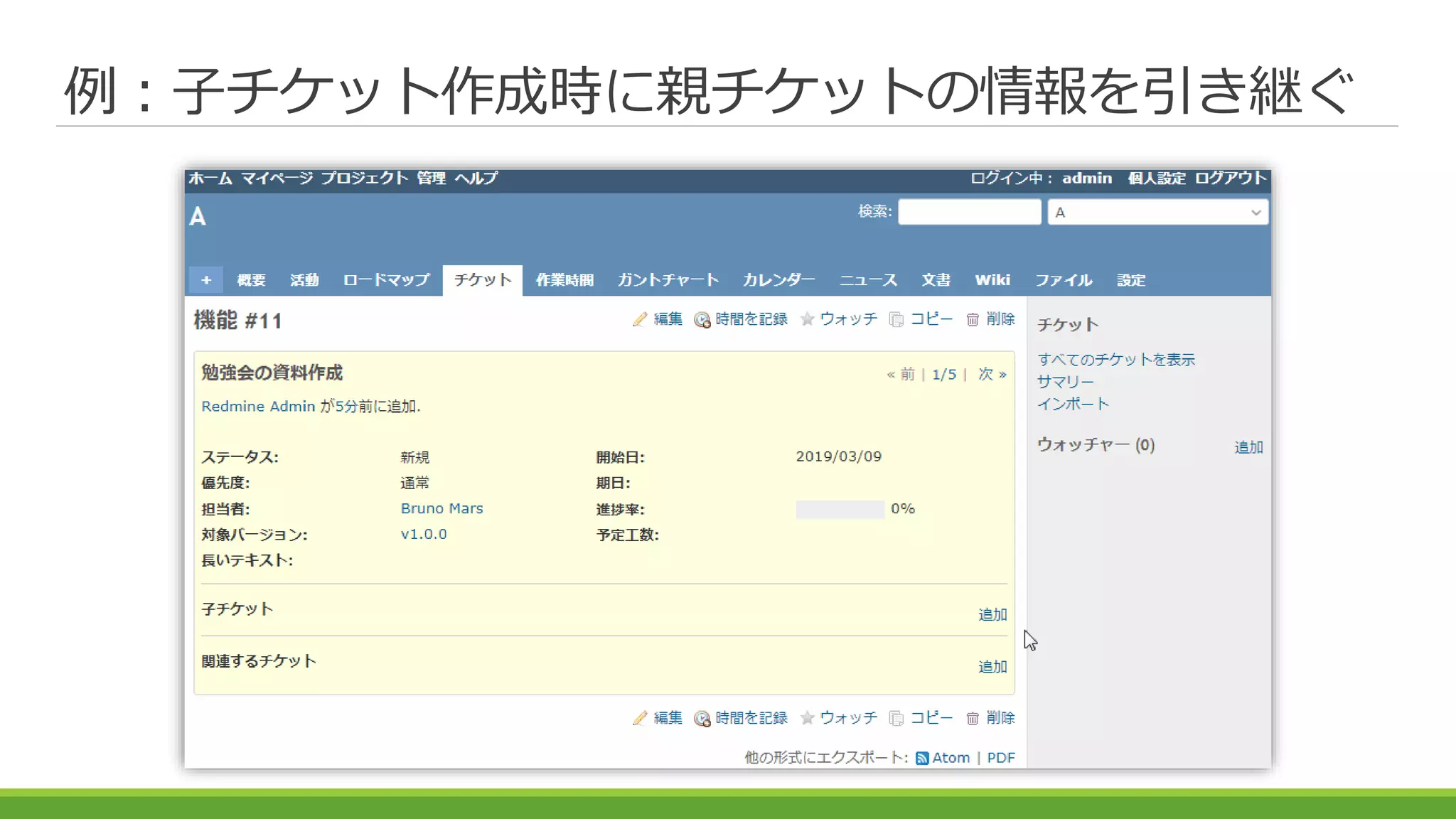The width and height of the screenshot is (1456, 819).
Task: Click the pencil edit icon in top action row
Action: click(x=640, y=320)
